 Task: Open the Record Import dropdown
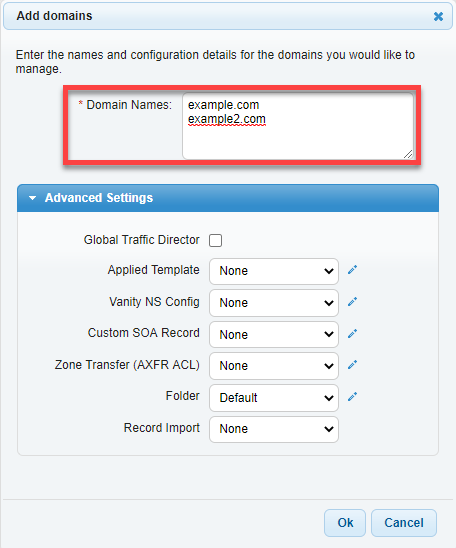(x=274, y=429)
